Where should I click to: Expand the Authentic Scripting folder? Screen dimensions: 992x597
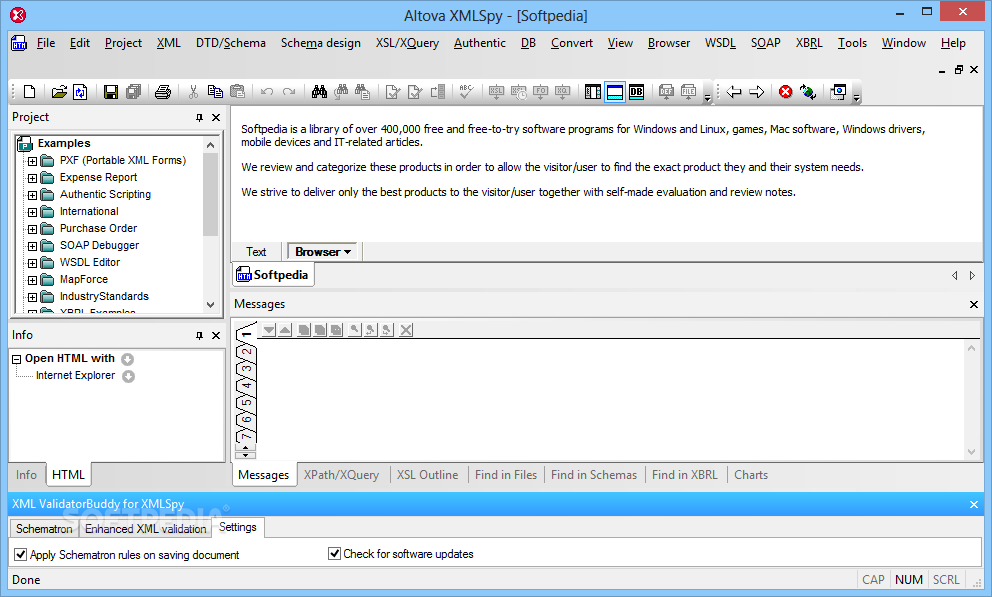tap(32, 195)
